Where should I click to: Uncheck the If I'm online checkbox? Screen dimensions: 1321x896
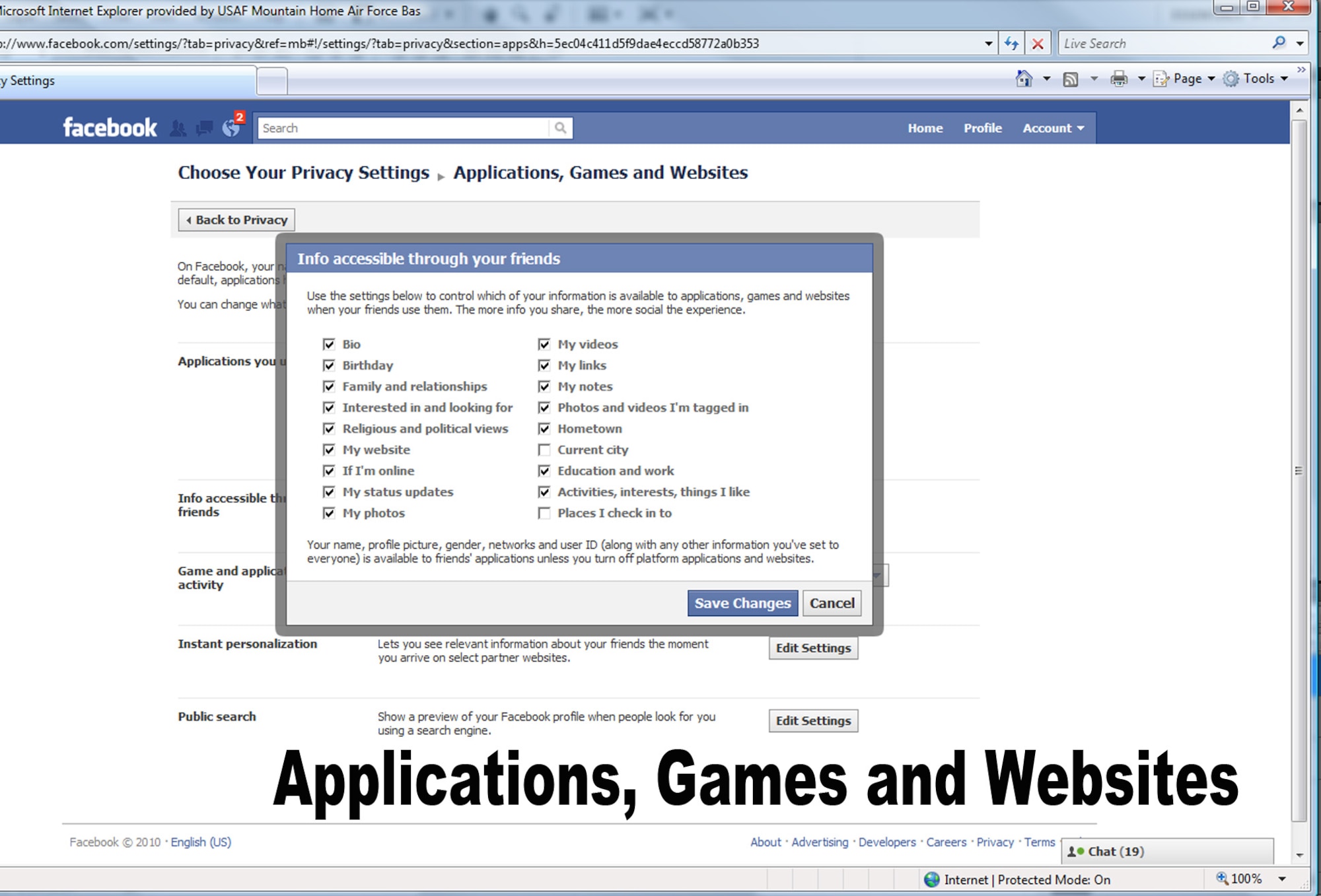click(329, 471)
